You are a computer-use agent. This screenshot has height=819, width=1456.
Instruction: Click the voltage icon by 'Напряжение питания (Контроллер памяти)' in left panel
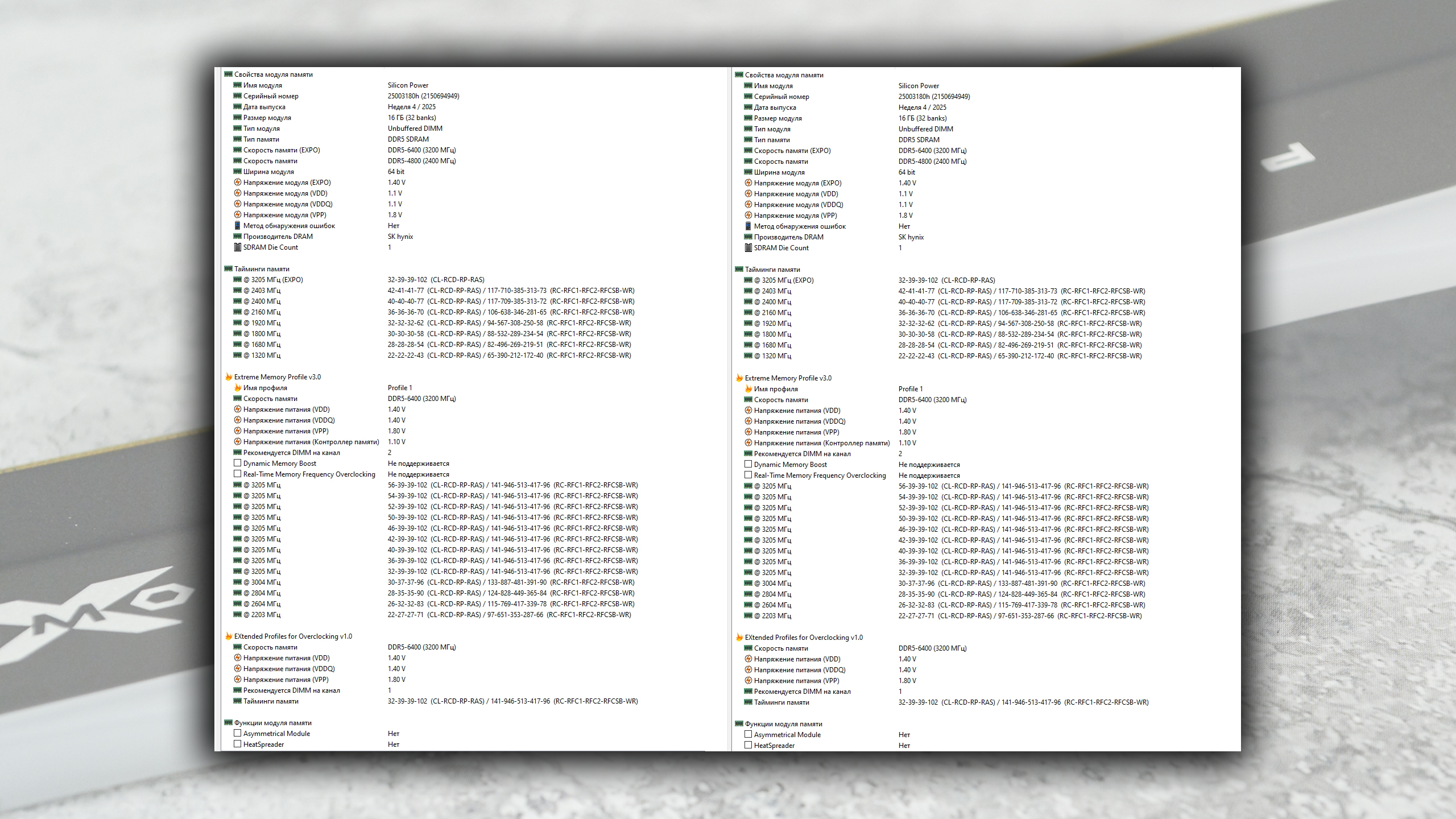pyautogui.click(x=237, y=442)
